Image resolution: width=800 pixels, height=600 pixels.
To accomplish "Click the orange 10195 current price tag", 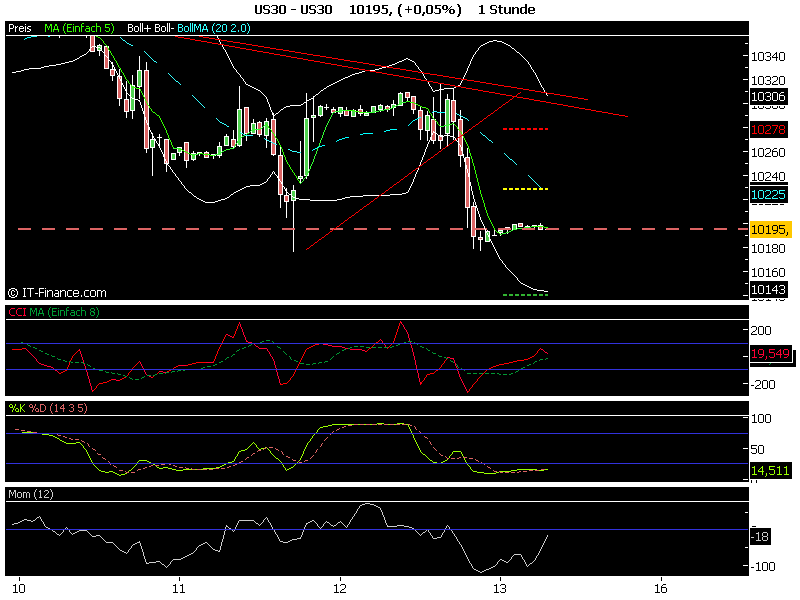I will (x=770, y=229).
